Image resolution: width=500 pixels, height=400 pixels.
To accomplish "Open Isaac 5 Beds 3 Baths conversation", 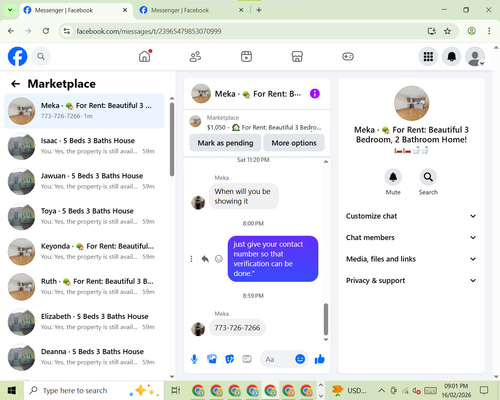I will tap(84, 146).
